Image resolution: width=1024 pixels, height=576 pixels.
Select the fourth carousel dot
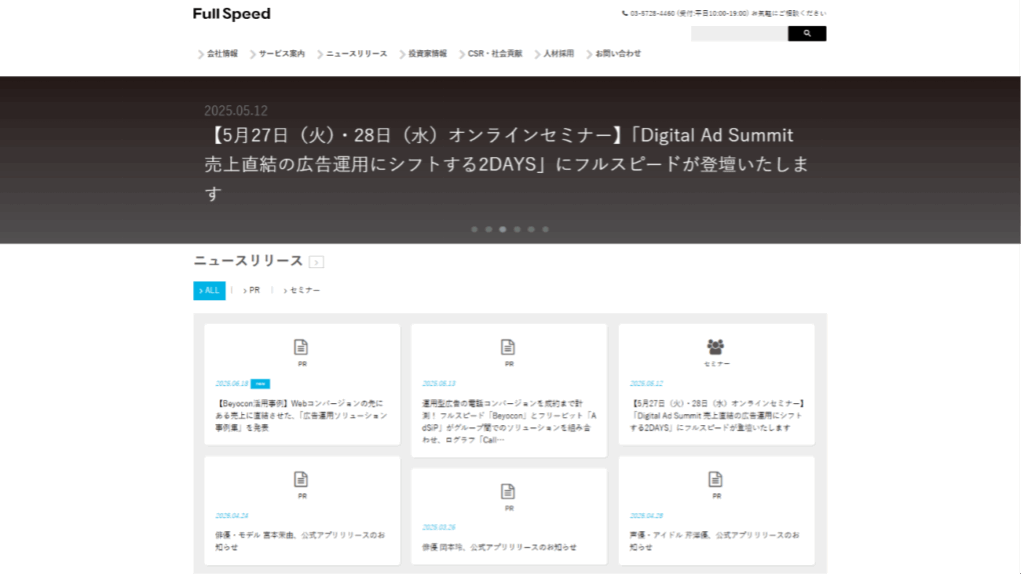[517, 229]
